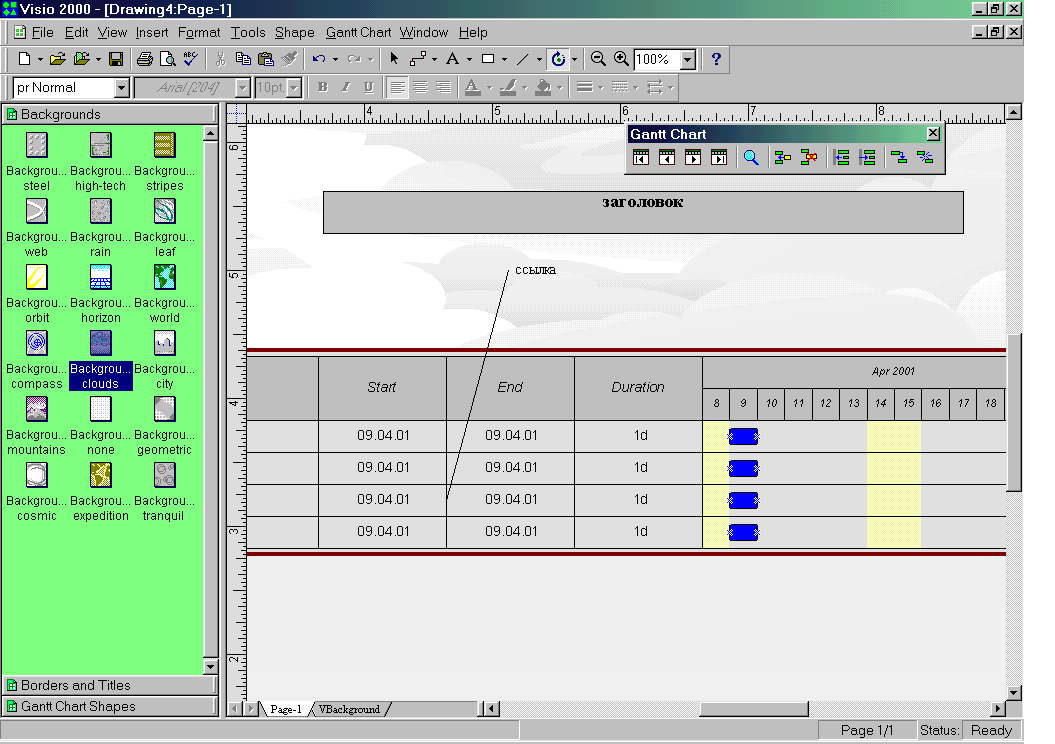1055x744 pixels.
Task: Open the File menu
Action: click(x=42, y=32)
